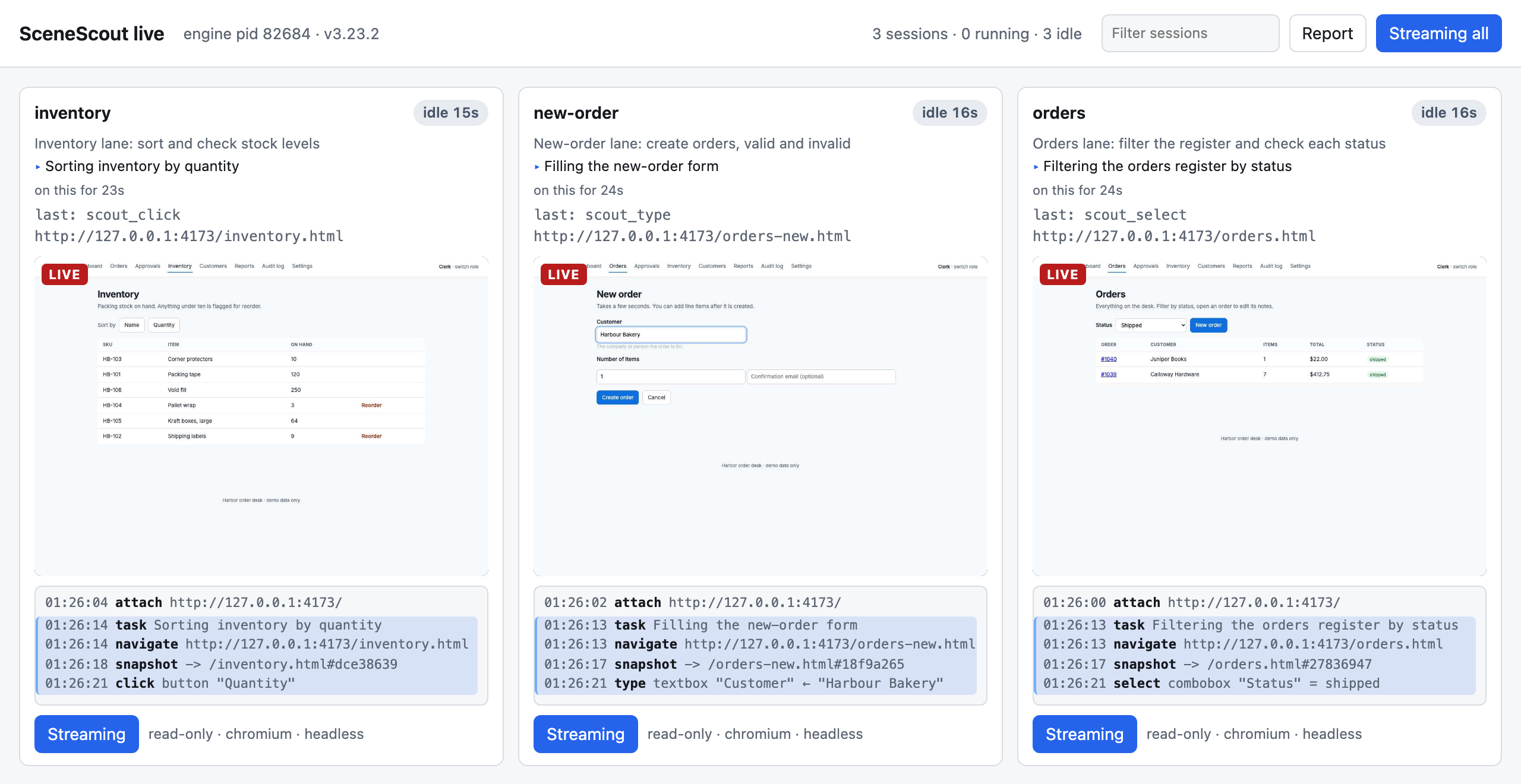Viewport: 1521px width, 784px height.
Task: Expand the 'Filling the new-order form' task triangle
Action: (537, 167)
